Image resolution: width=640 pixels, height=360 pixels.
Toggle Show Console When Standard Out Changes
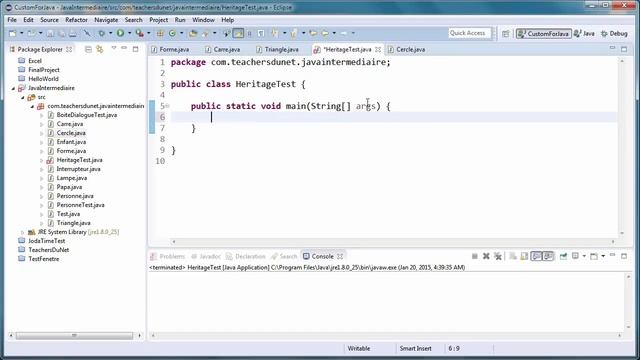pyautogui.click(x=536, y=256)
